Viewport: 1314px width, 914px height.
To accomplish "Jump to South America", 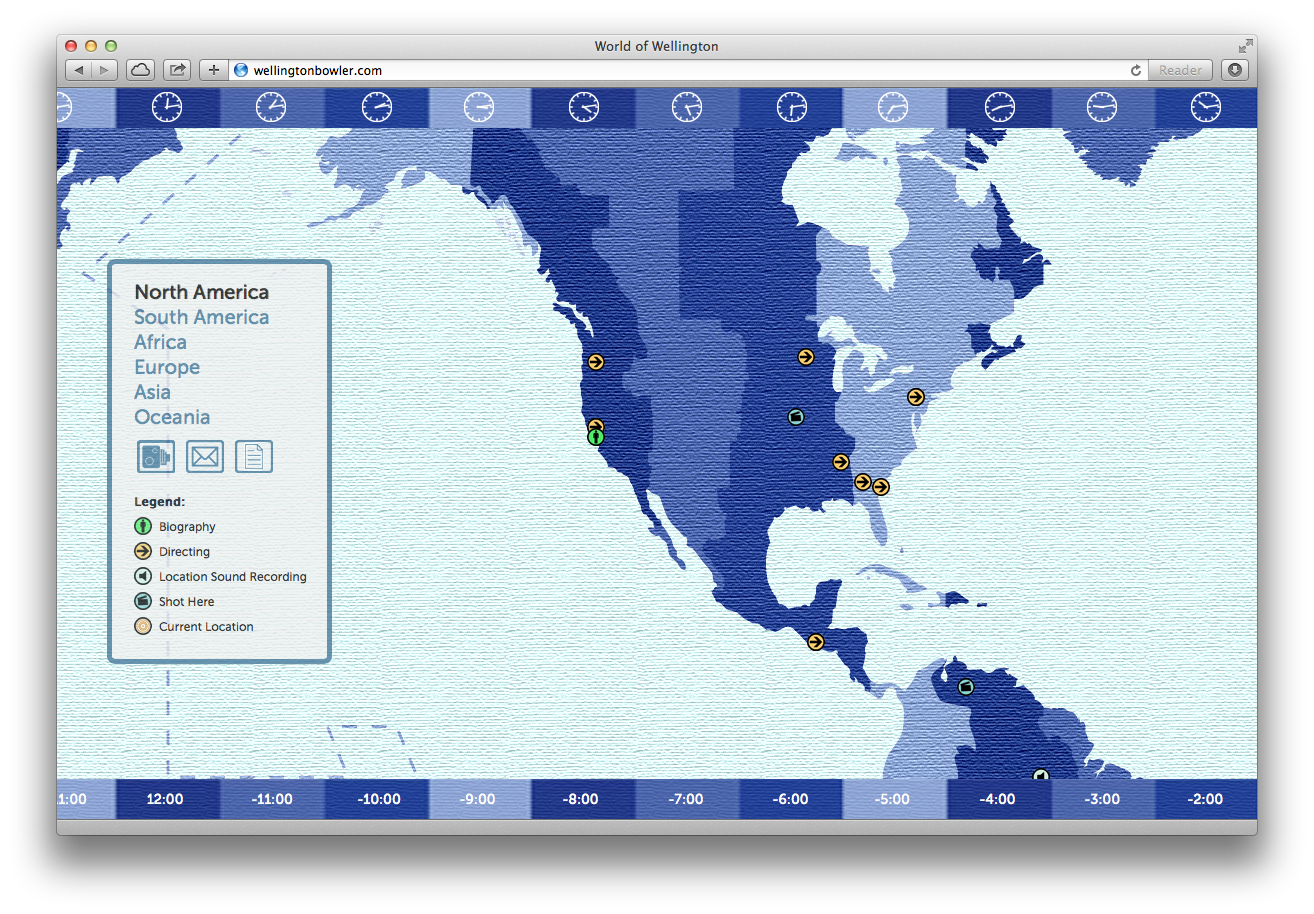I will [x=202, y=317].
